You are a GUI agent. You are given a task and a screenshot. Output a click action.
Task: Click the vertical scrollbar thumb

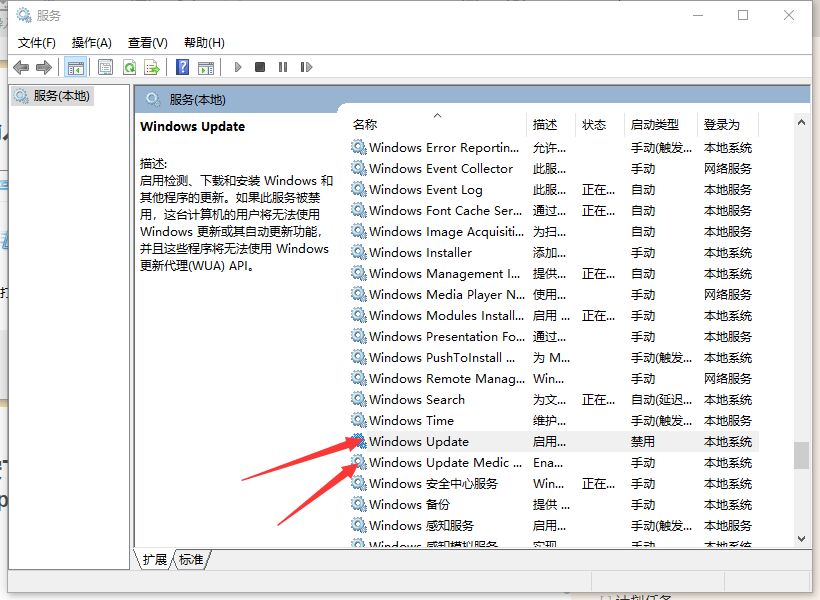click(x=801, y=456)
